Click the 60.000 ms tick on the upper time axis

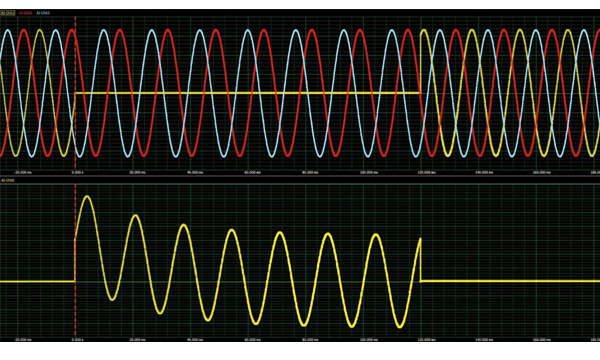click(253, 173)
